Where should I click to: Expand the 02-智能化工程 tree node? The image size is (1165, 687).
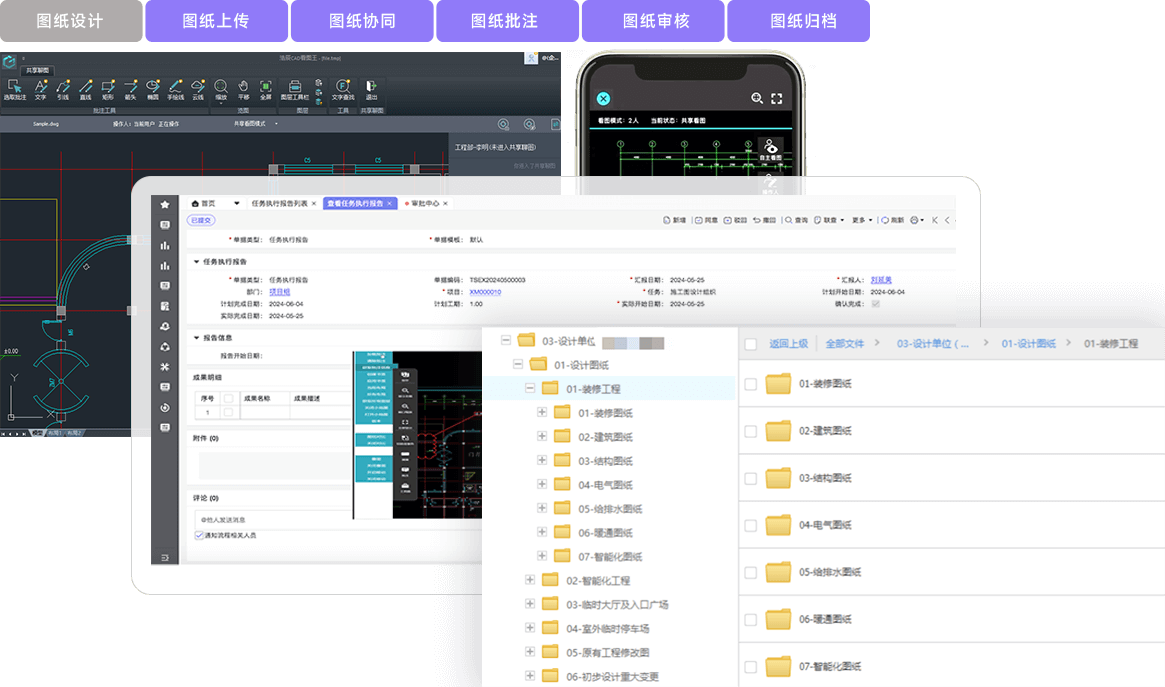pos(530,580)
